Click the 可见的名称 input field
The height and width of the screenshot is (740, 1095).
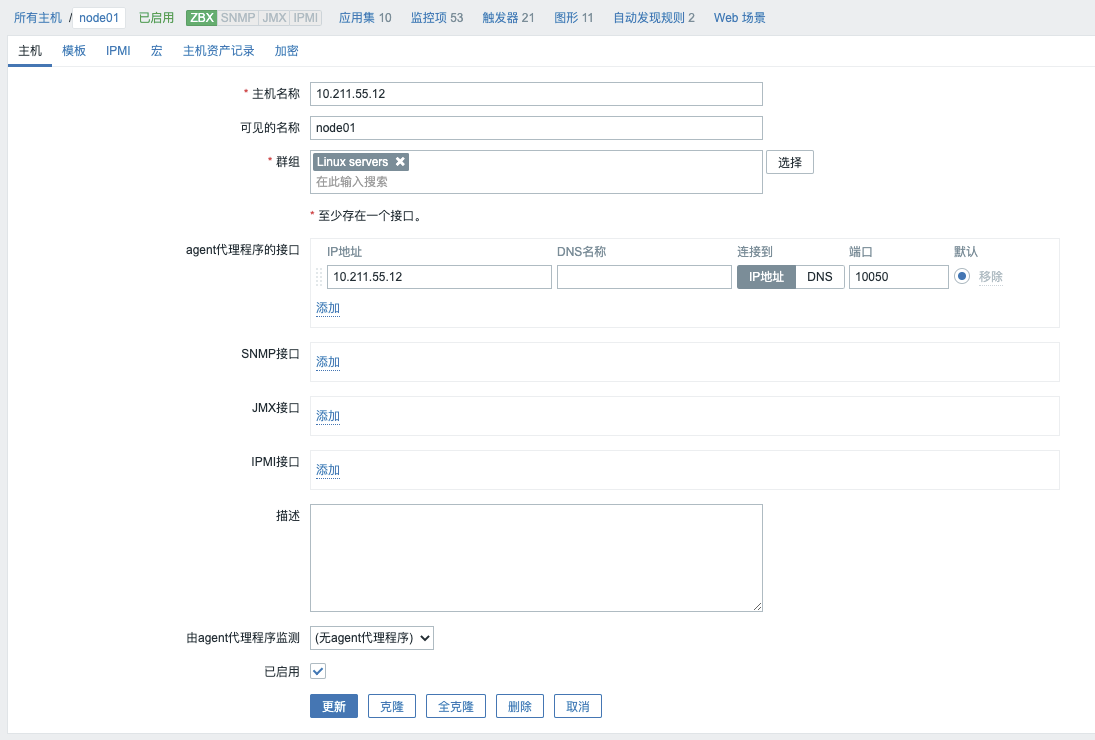tap(536, 128)
